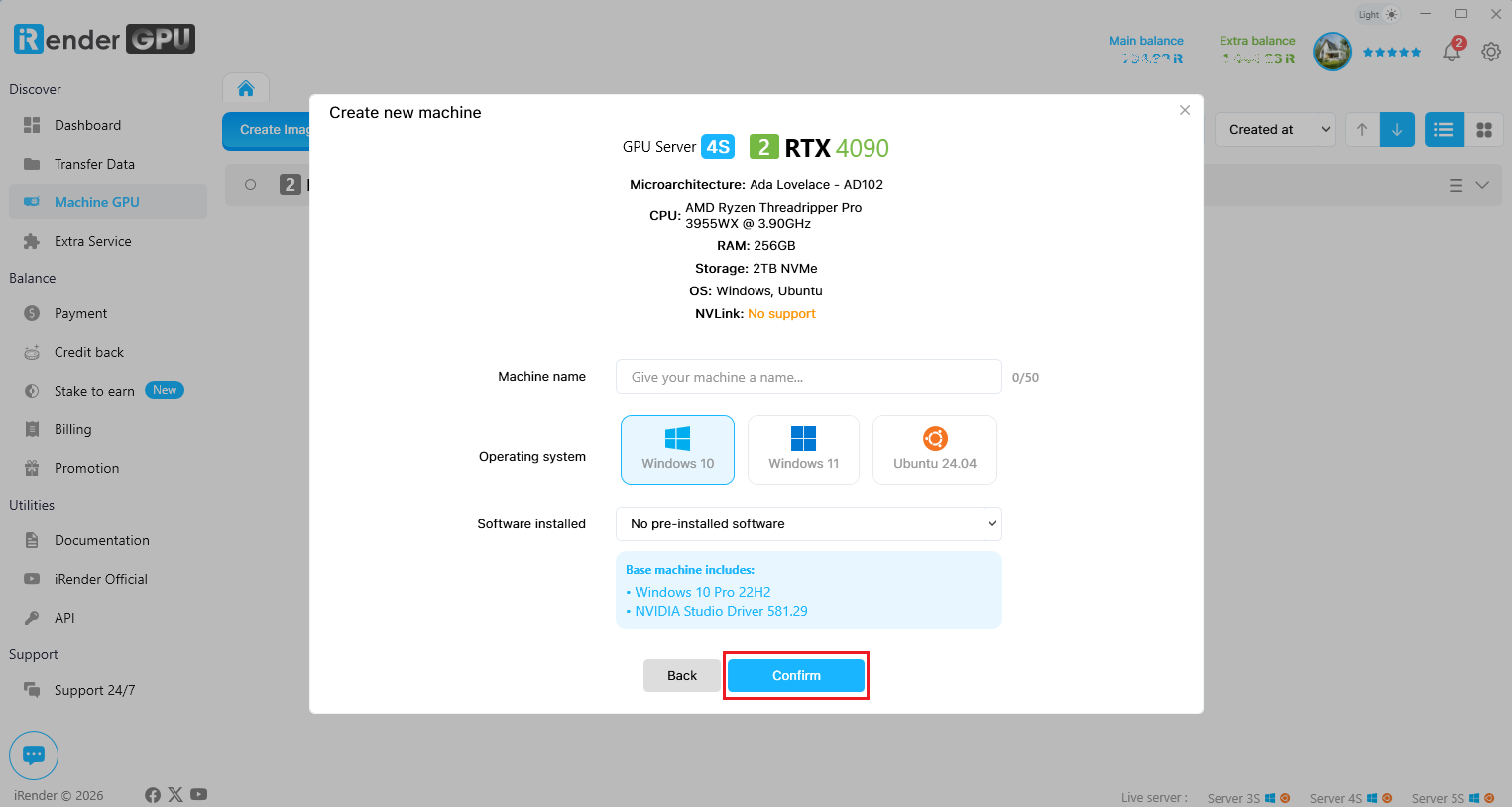1512x807 pixels.
Task: Select Machine GPU in the sidebar
Action: point(107,202)
